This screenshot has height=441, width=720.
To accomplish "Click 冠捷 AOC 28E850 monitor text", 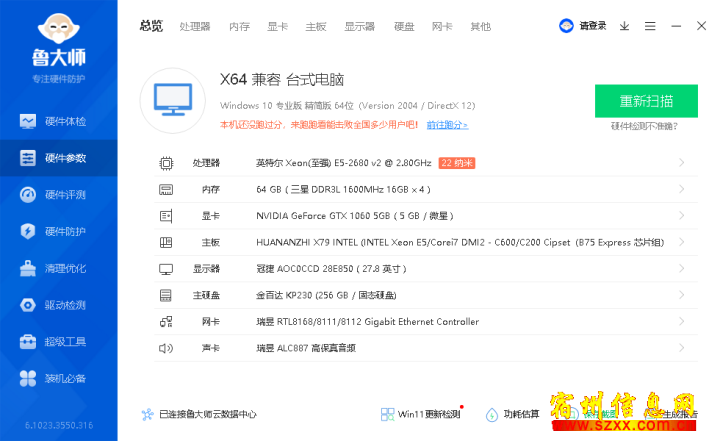I will coord(331,269).
